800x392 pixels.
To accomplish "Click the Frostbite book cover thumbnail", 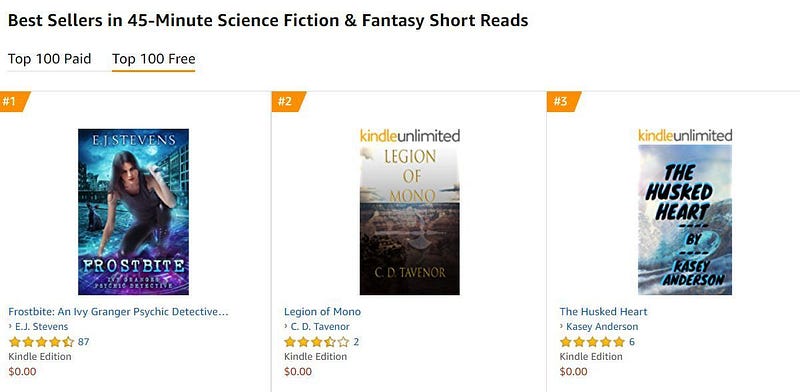I will [133, 212].
